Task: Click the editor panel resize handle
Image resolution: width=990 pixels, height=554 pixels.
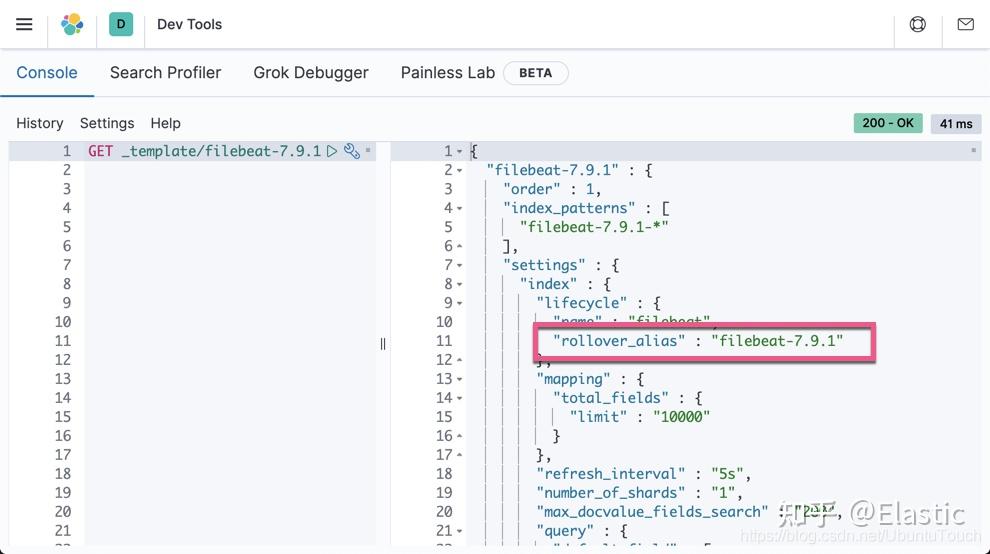Action: click(x=383, y=344)
